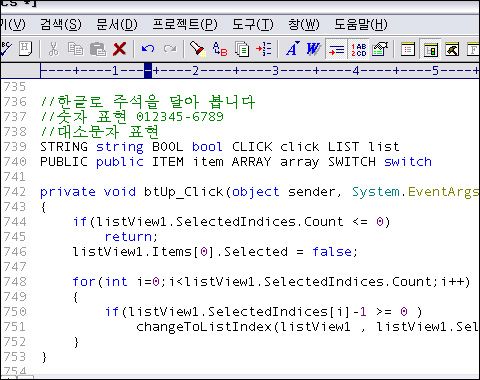Viewport: 480px width, 380px height.
Task: Click the dark column marker on ruler
Action: 148,71
